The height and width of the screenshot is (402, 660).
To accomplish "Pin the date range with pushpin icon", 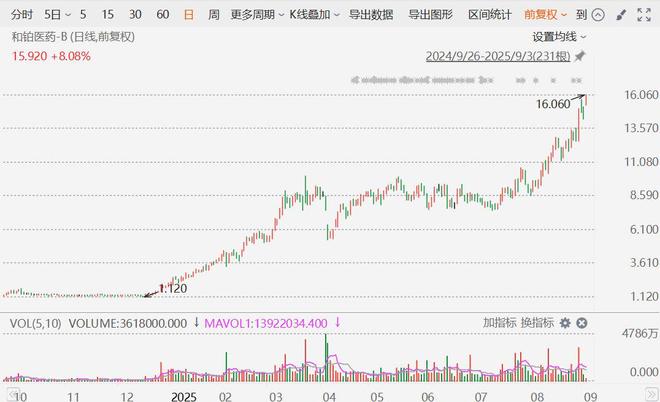I will pyautogui.click(x=580, y=56).
